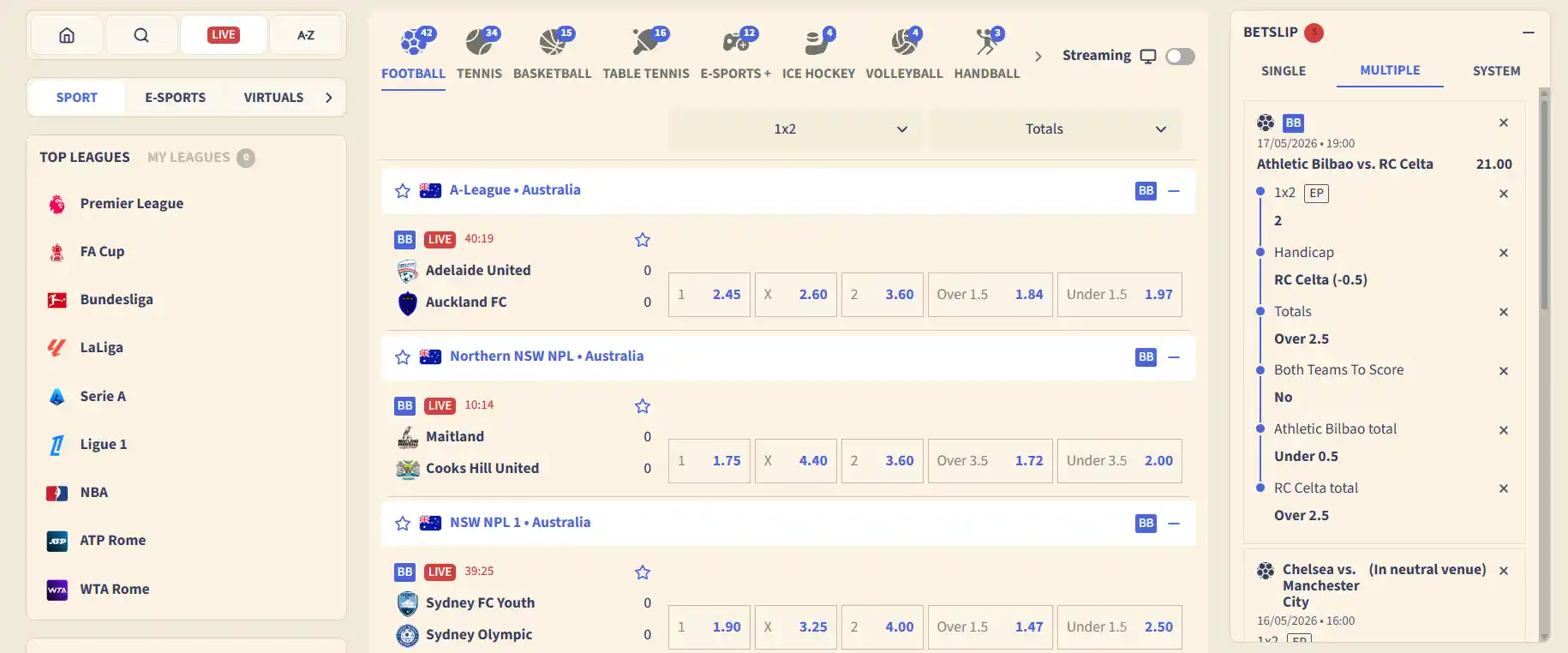Open the 1x2 market dropdown
1568x653 pixels.
coord(795,129)
